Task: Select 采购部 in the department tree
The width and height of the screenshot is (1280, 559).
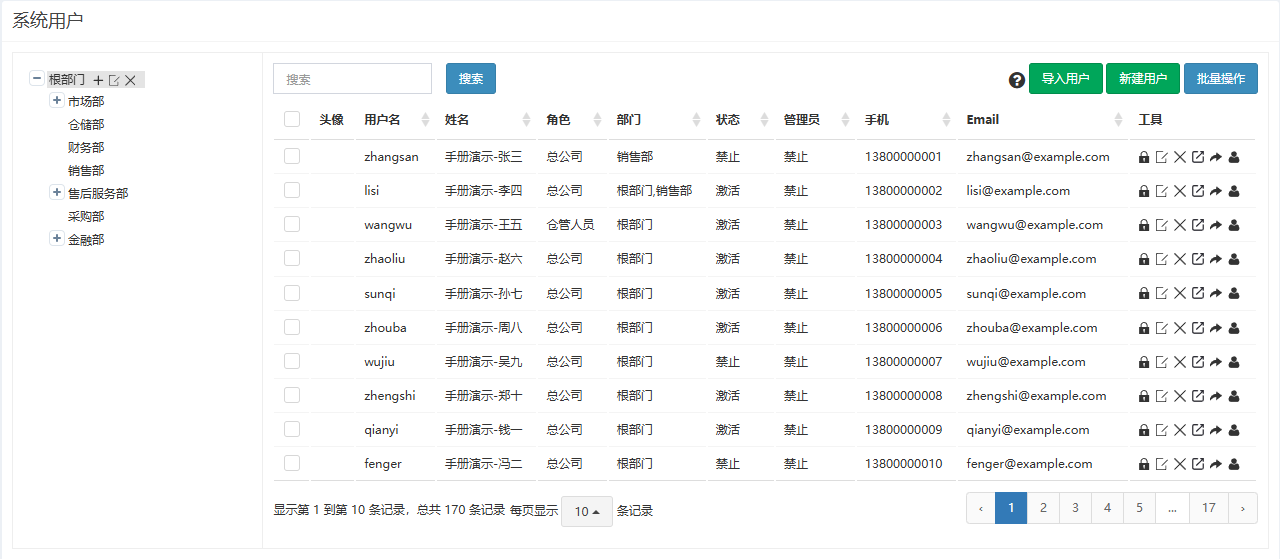Action: (x=86, y=217)
